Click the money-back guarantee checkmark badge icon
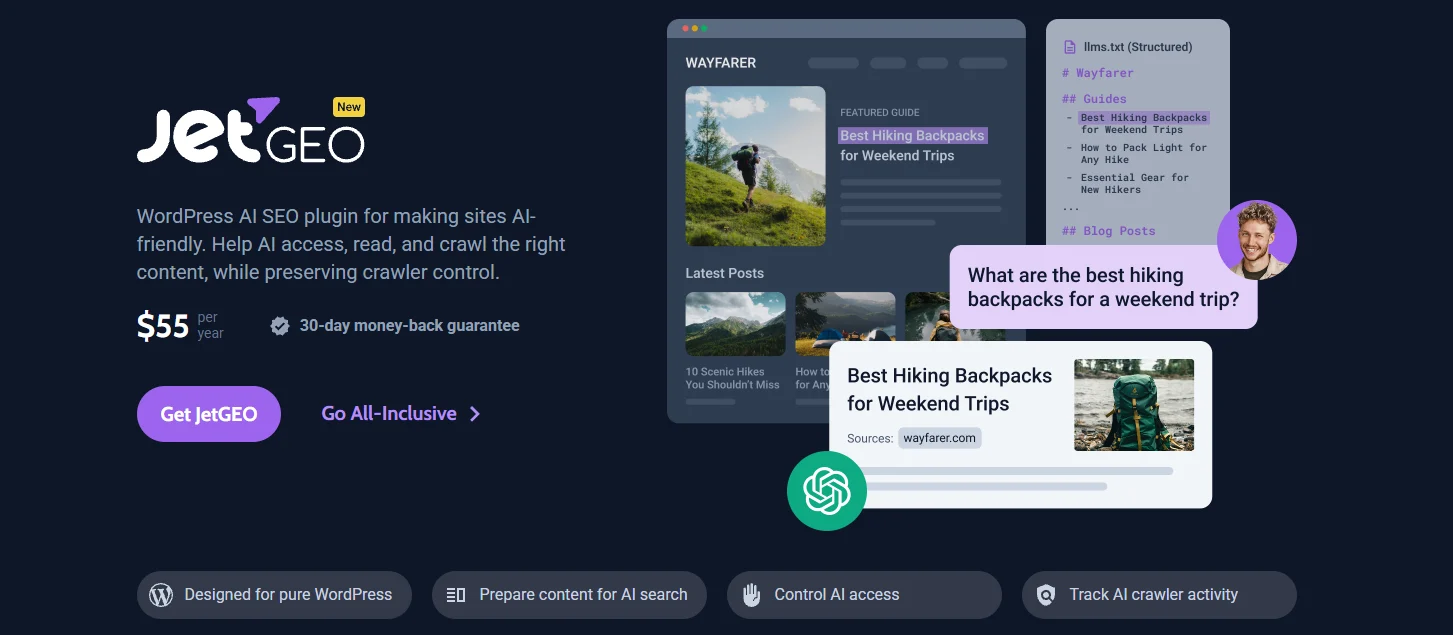The image size is (1453, 635). pyautogui.click(x=280, y=326)
